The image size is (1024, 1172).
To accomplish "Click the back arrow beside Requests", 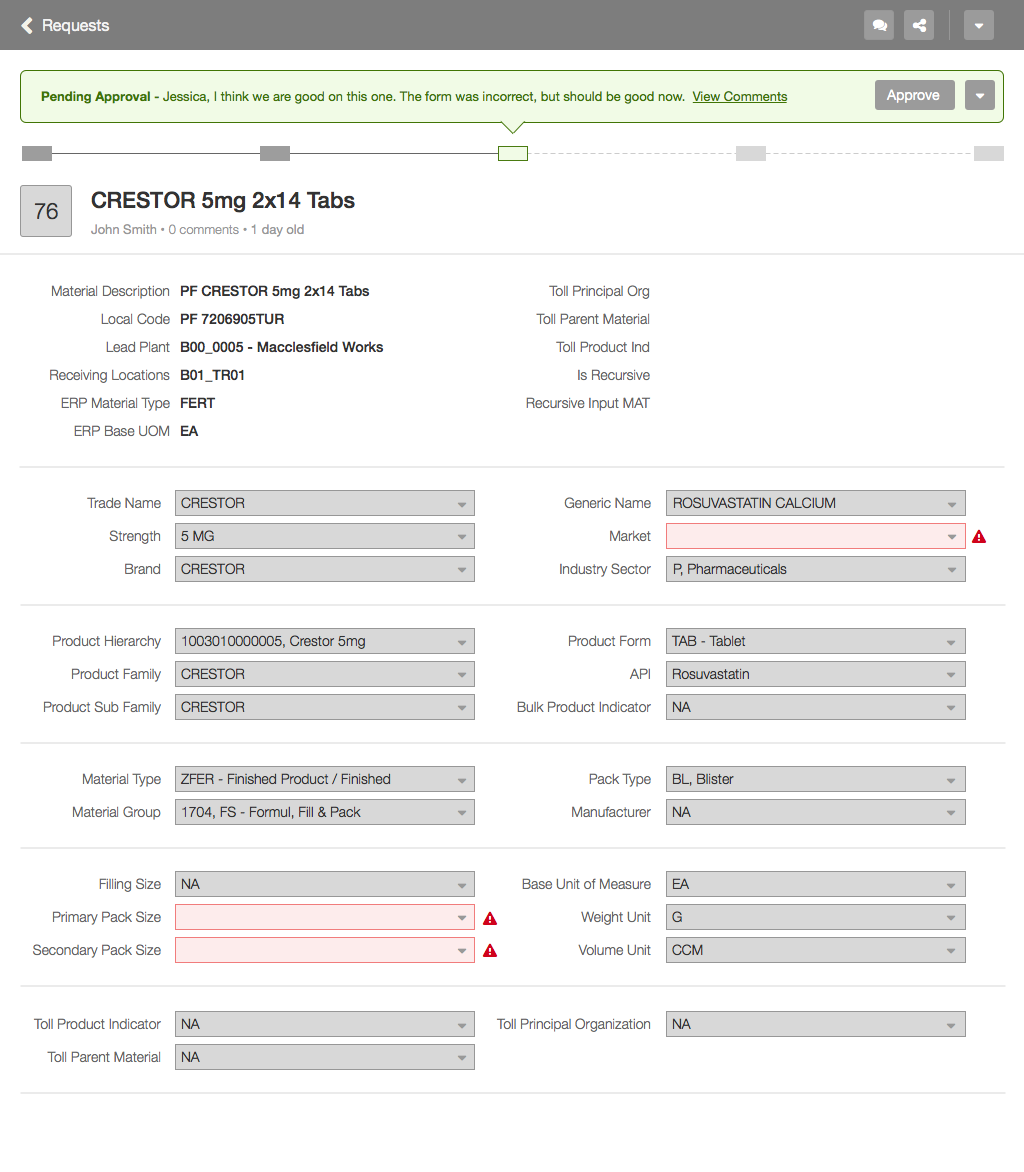I will pos(27,25).
